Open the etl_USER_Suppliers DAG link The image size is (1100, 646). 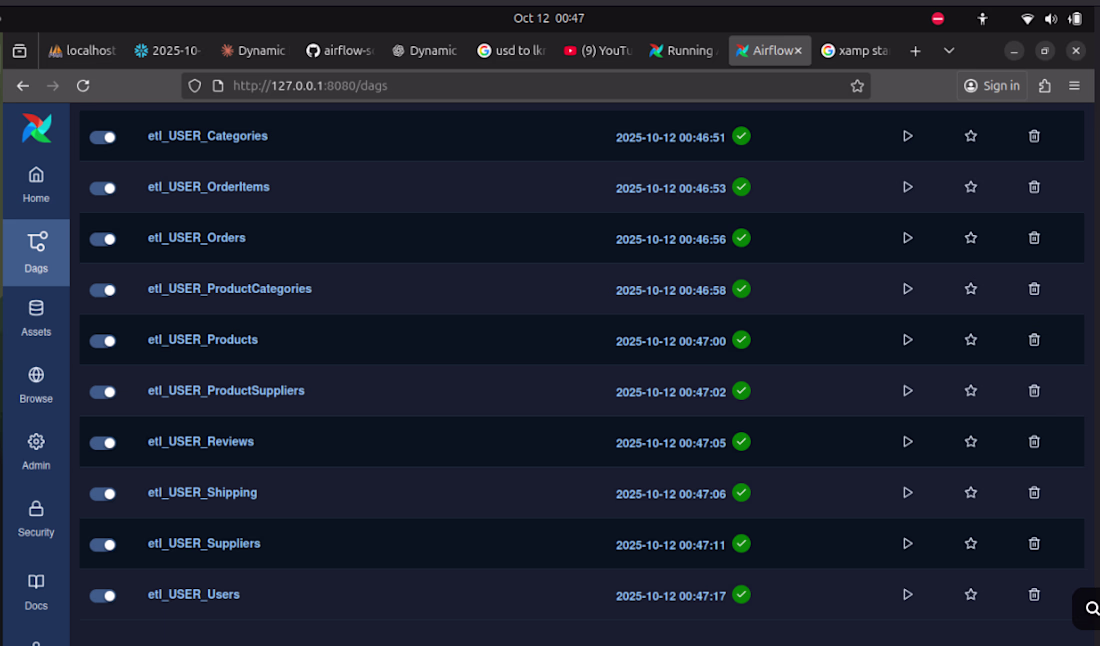(x=204, y=544)
